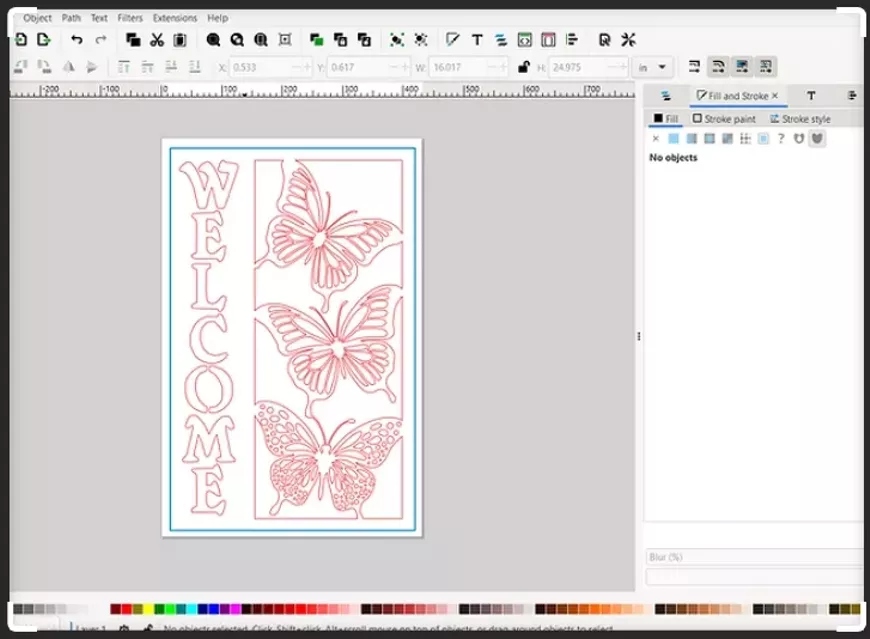Undo the last action
The height and width of the screenshot is (639, 870).
point(77,39)
